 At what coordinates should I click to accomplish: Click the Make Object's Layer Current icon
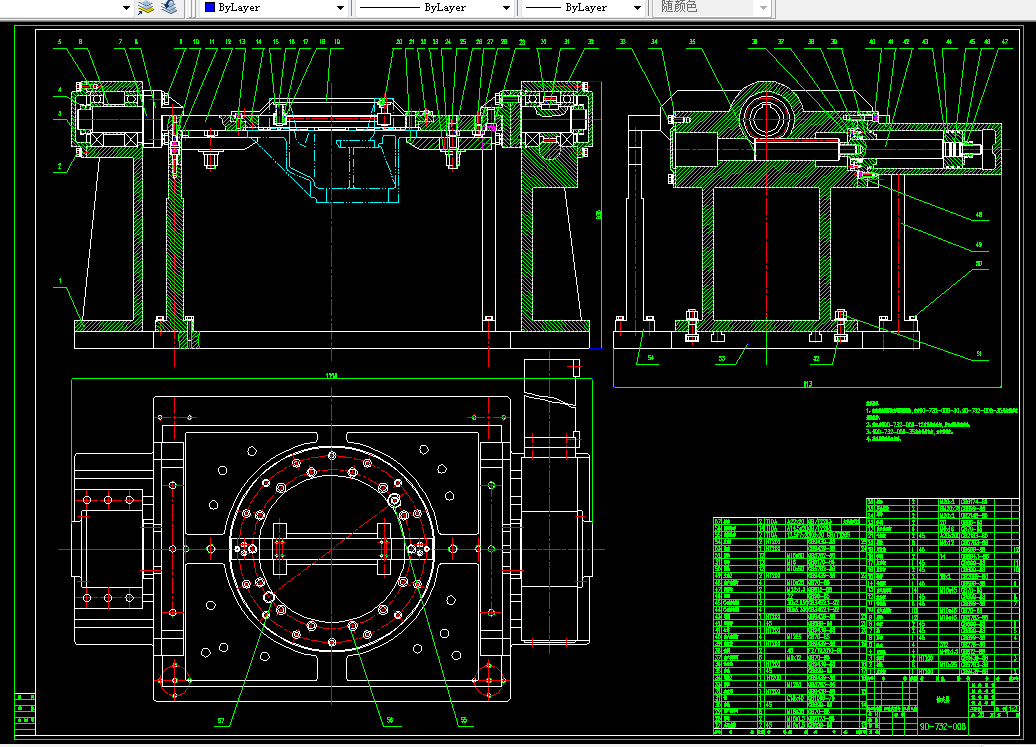point(145,7)
